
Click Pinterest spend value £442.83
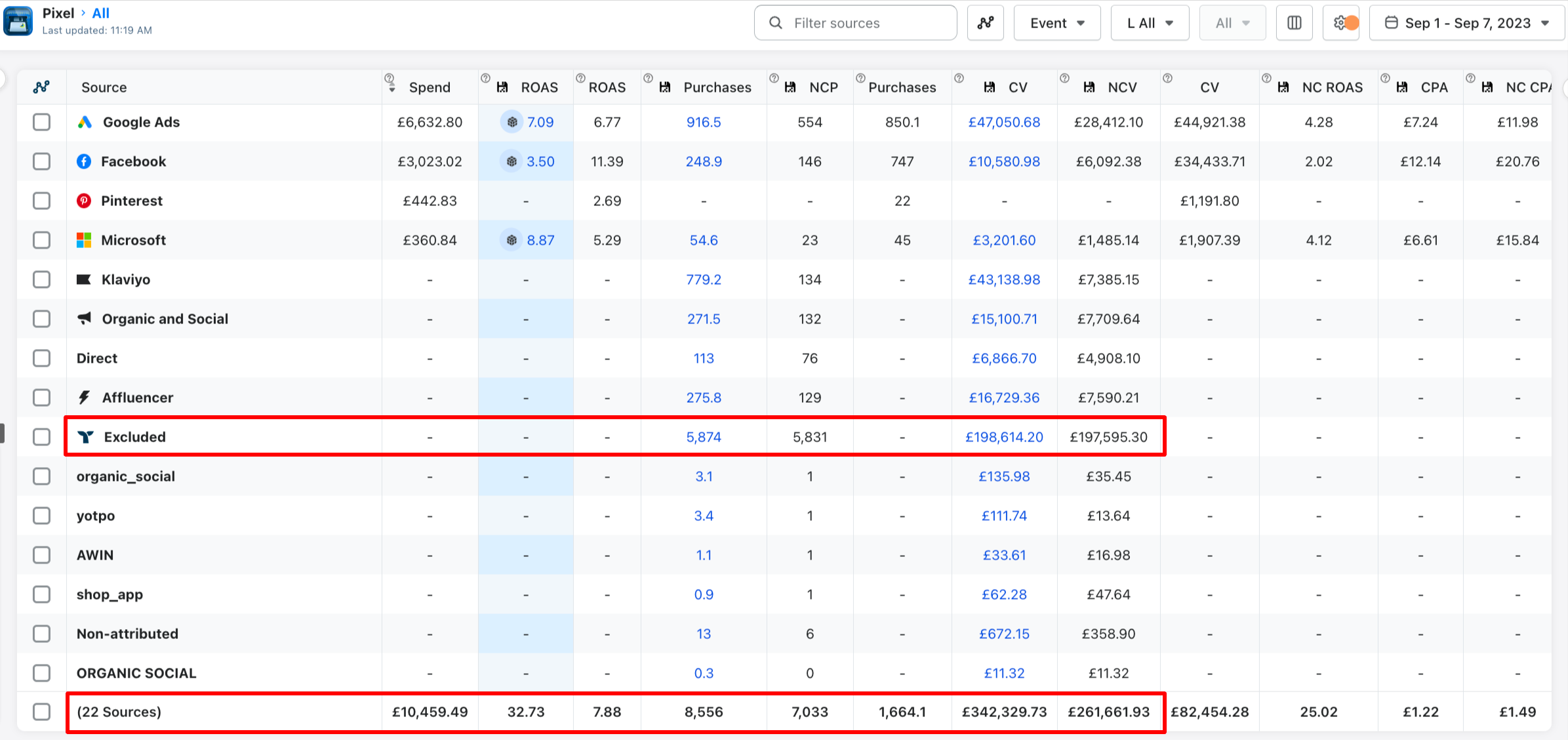(430, 201)
